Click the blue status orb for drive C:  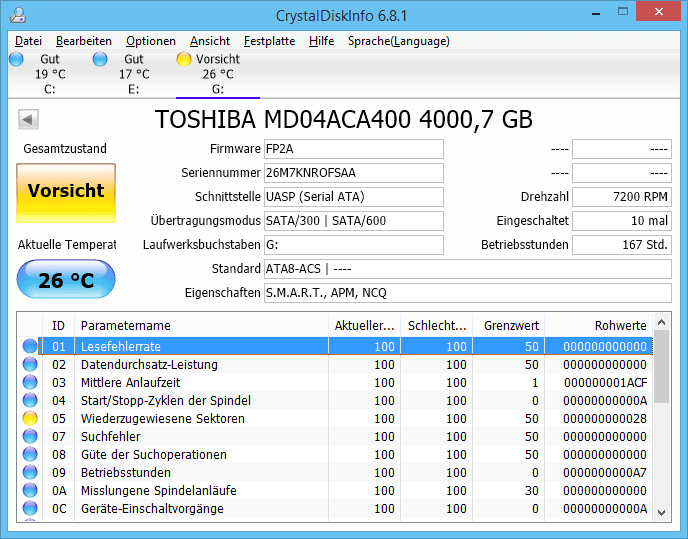[16, 59]
